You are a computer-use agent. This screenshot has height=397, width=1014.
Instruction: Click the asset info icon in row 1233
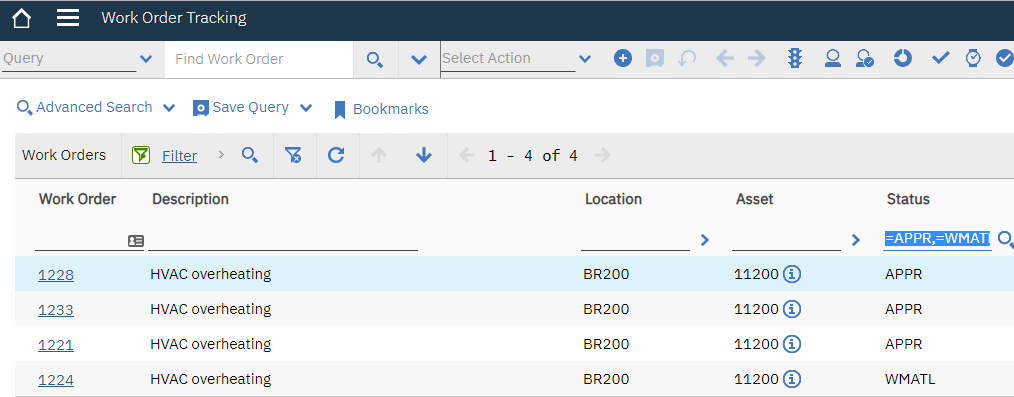tap(792, 309)
